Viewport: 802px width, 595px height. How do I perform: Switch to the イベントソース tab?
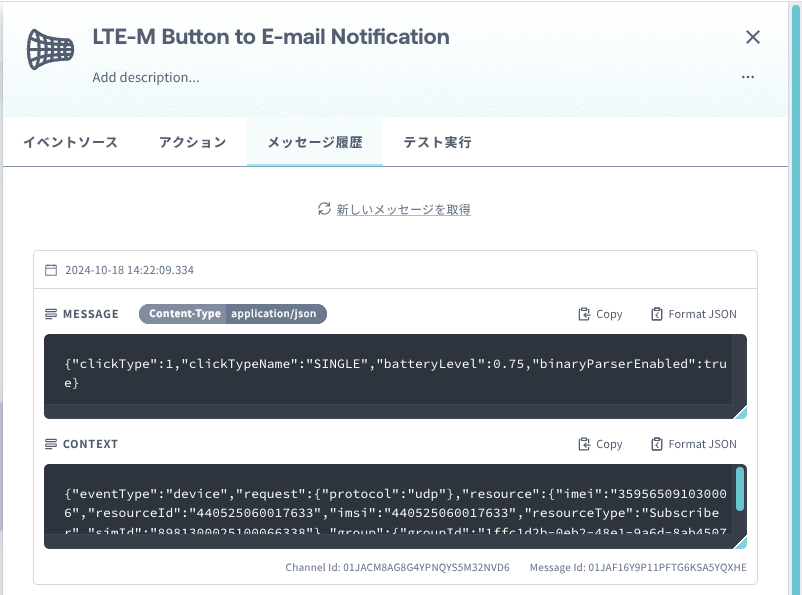[71, 142]
